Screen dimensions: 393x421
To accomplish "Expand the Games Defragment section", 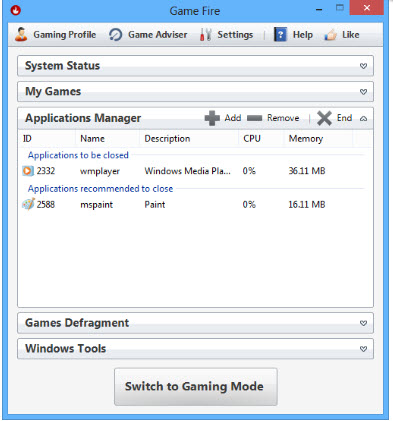I will tap(363, 323).
